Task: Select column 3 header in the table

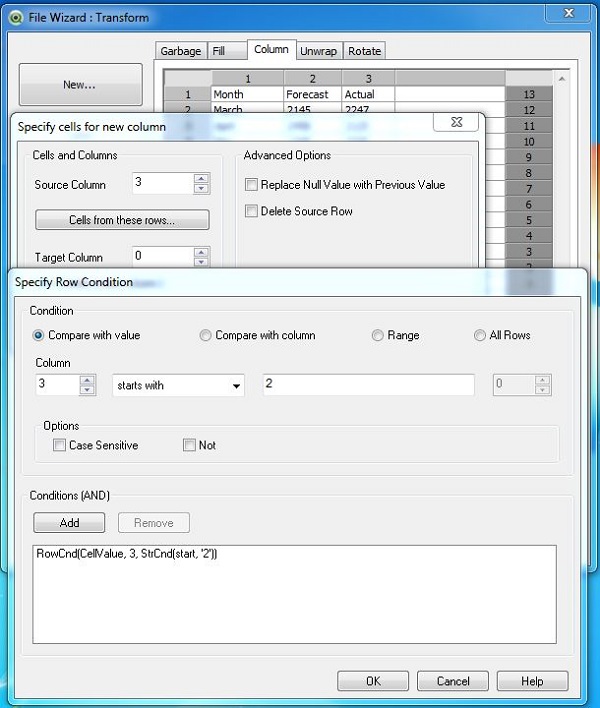Action: [x=368, y=79]
